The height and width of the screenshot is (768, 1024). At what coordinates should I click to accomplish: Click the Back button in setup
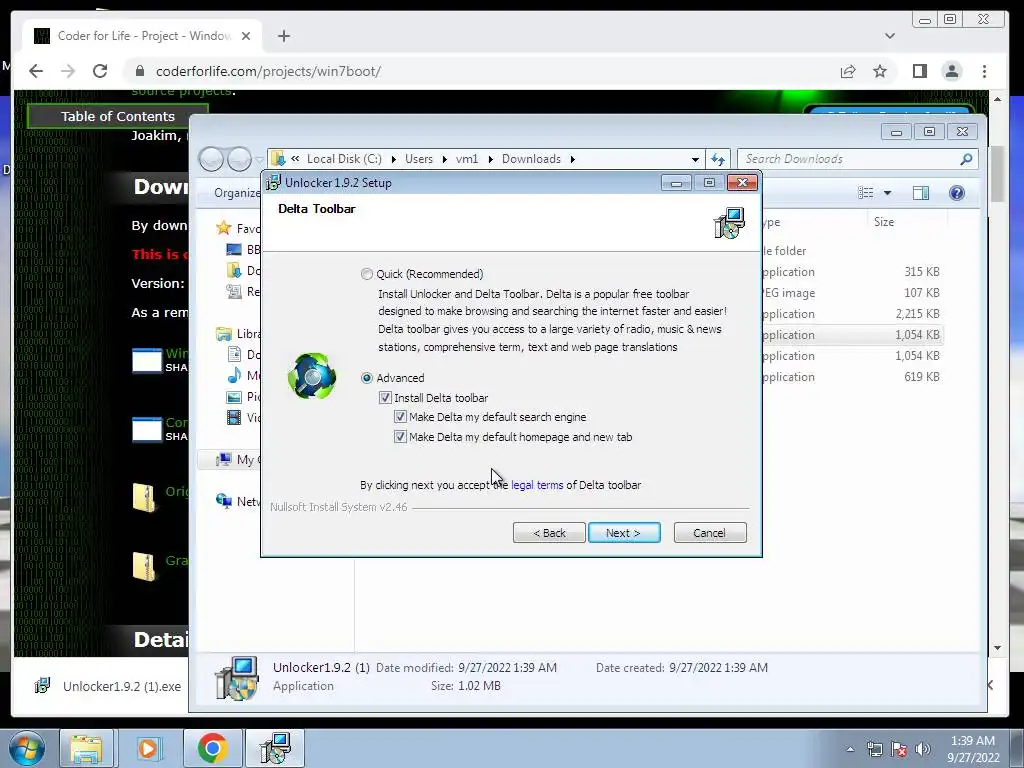pos(549,533)
